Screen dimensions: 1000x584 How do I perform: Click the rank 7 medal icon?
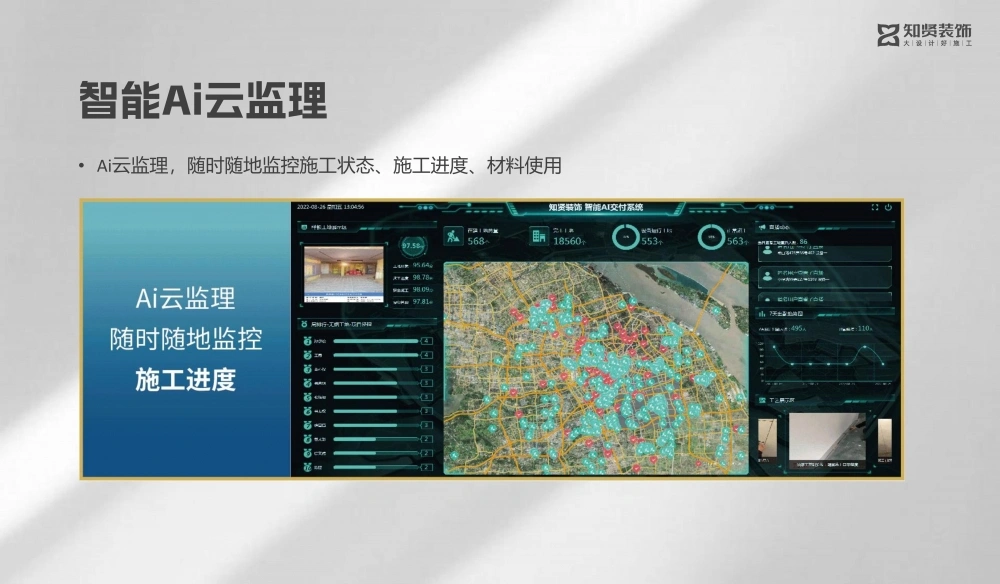tap(307, 425)
